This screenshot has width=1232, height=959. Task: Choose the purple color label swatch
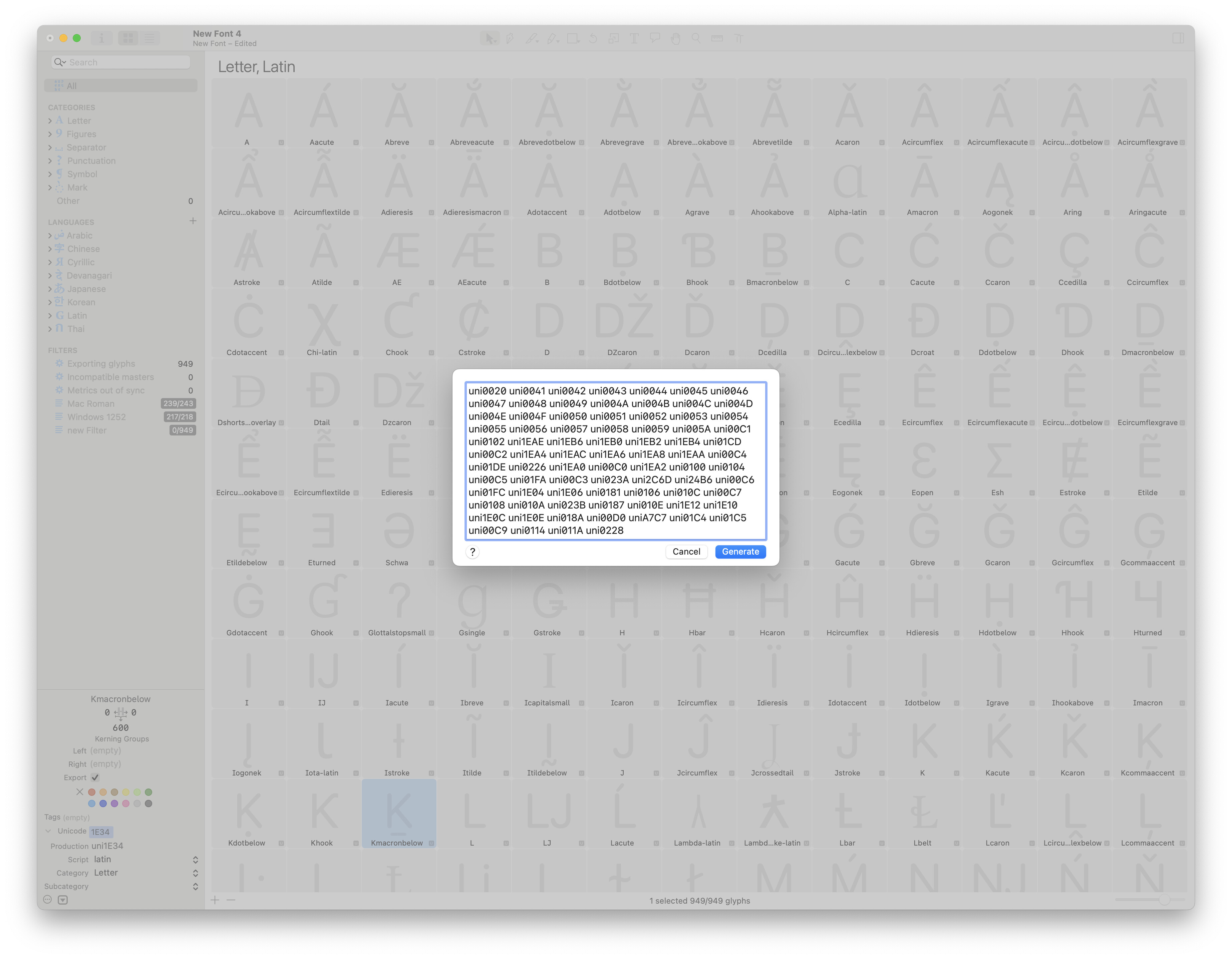(x=114, y=803)
